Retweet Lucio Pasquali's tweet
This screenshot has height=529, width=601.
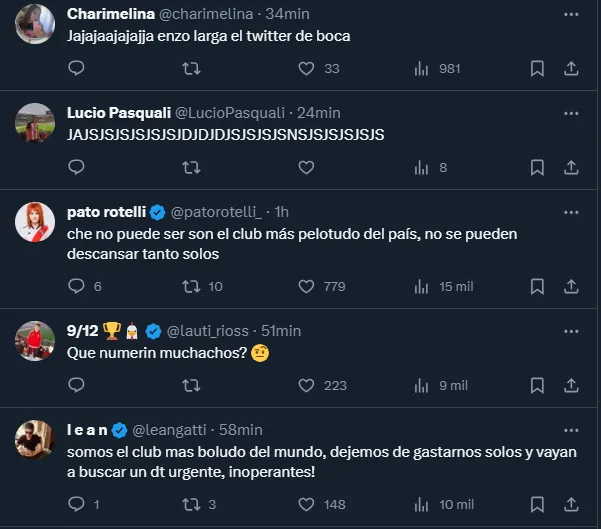click(x=190, y=167)
